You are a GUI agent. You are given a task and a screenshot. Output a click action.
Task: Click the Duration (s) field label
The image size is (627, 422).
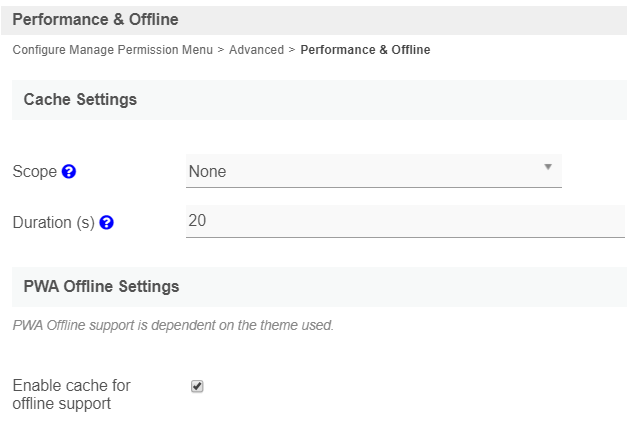(53, 223)
